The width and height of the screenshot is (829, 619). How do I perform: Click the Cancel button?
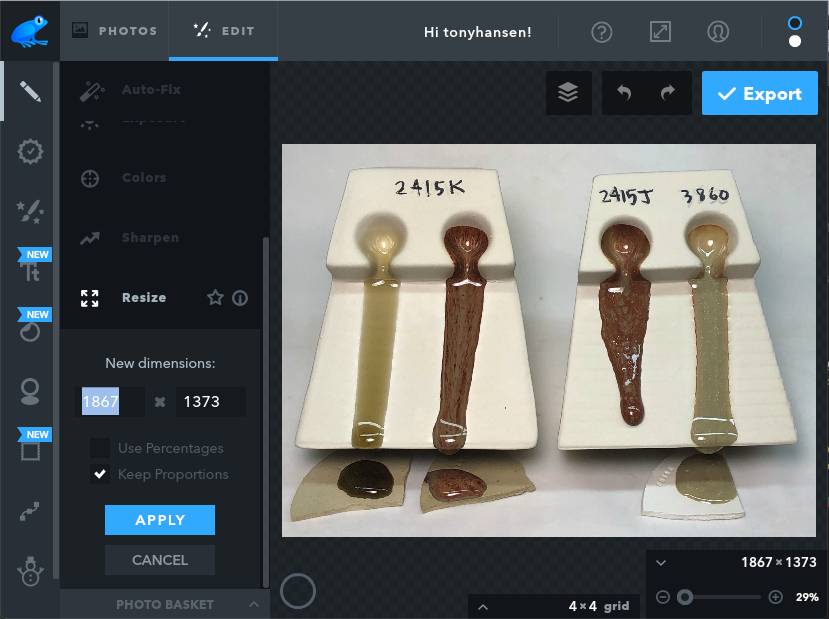coord(160,560)
